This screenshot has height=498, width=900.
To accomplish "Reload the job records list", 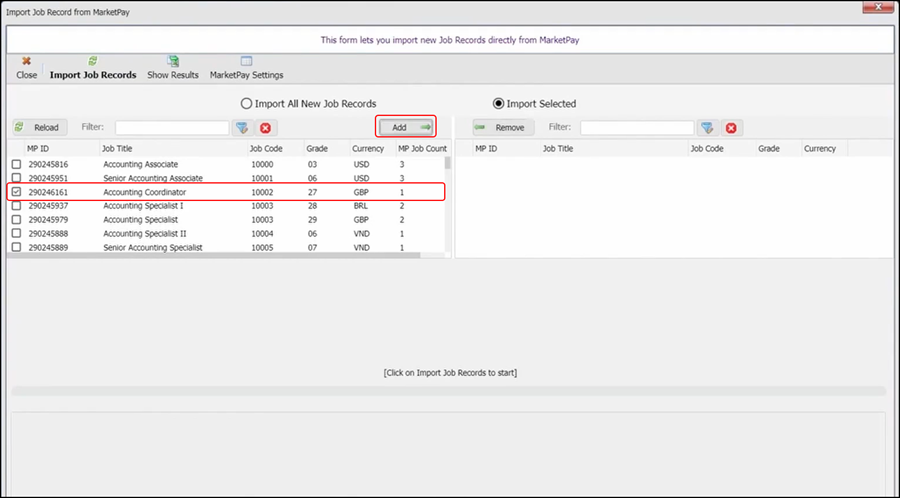I will coord(39,128).
